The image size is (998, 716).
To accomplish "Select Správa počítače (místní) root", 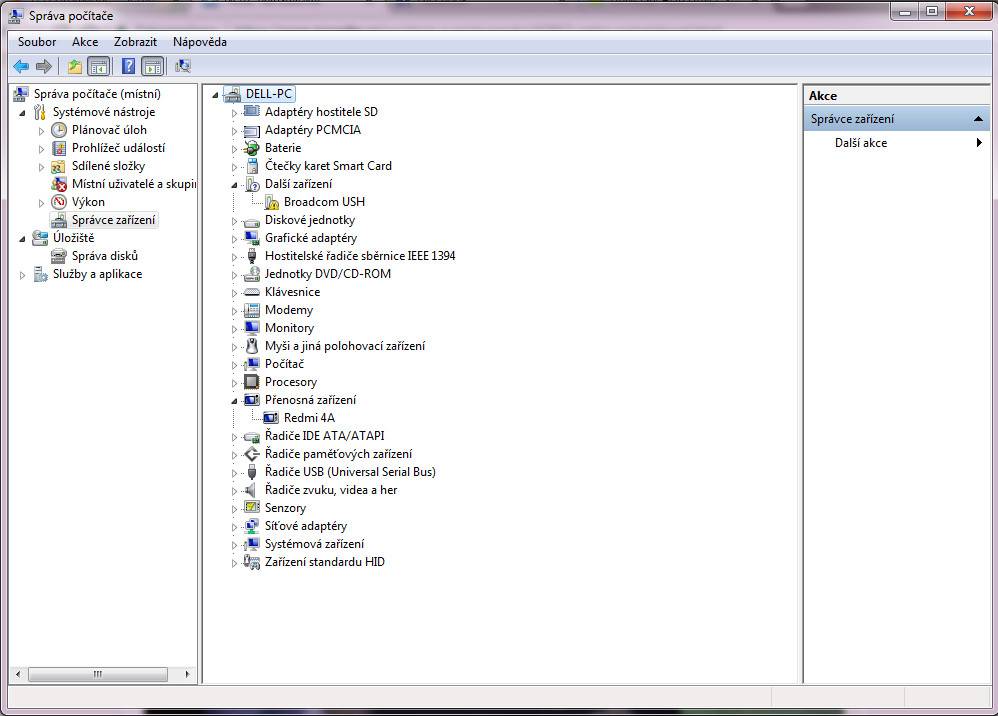I will (97, 94).
